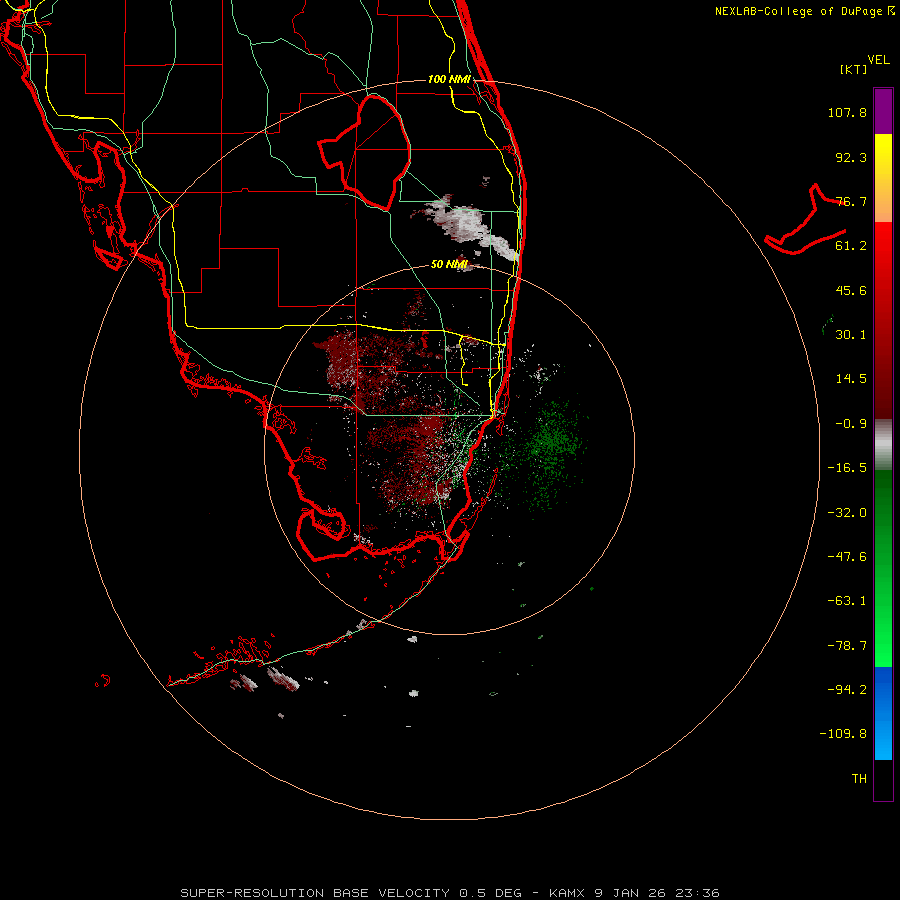900x900 pixels.
Task: Select the -63.1 scale value
Action: tap(847, 601)
